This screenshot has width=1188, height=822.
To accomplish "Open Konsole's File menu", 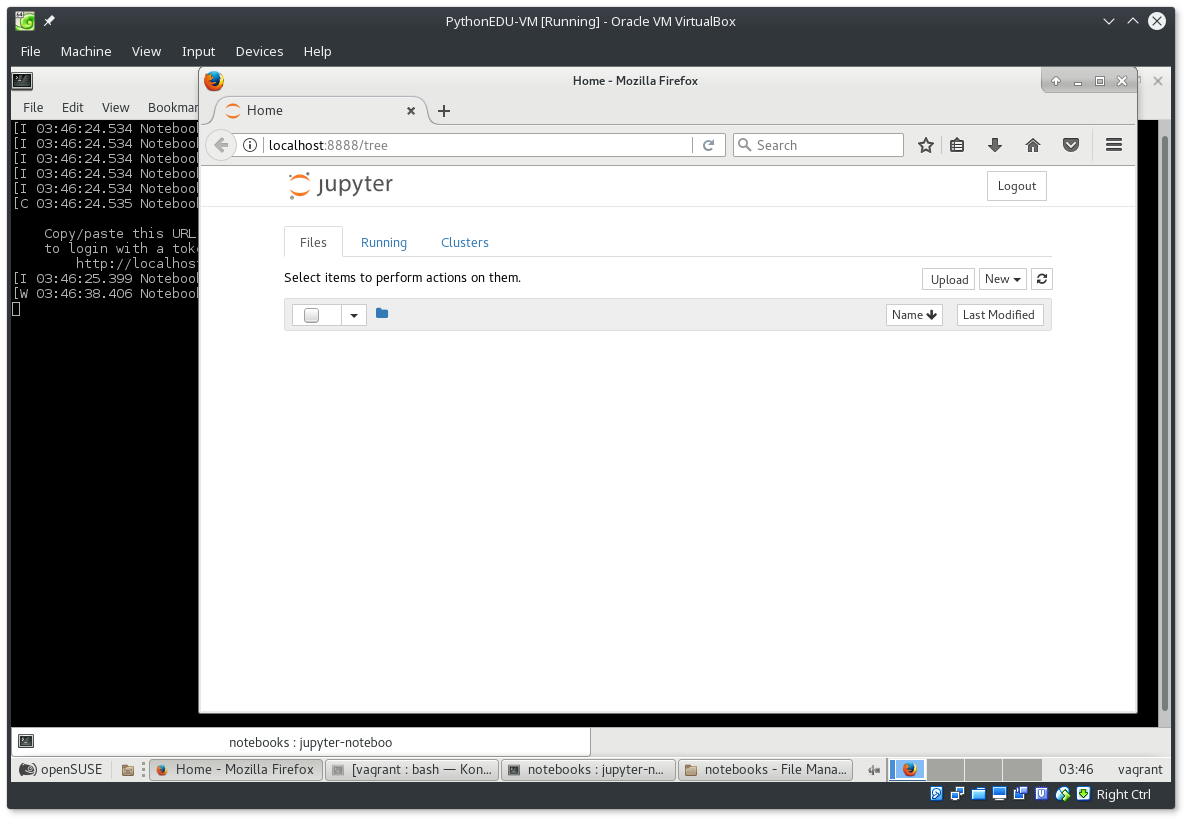I will click(33, 107).
